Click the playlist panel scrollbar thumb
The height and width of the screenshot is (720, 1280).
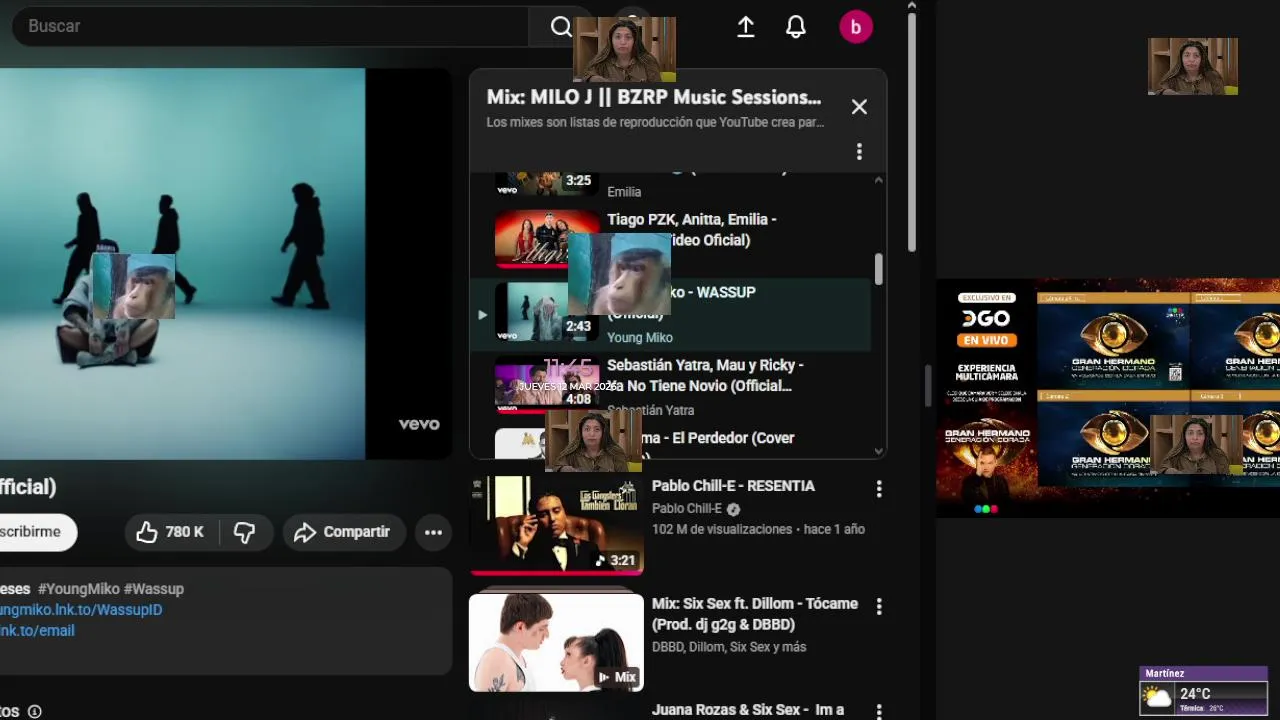[x=879, y=270]
